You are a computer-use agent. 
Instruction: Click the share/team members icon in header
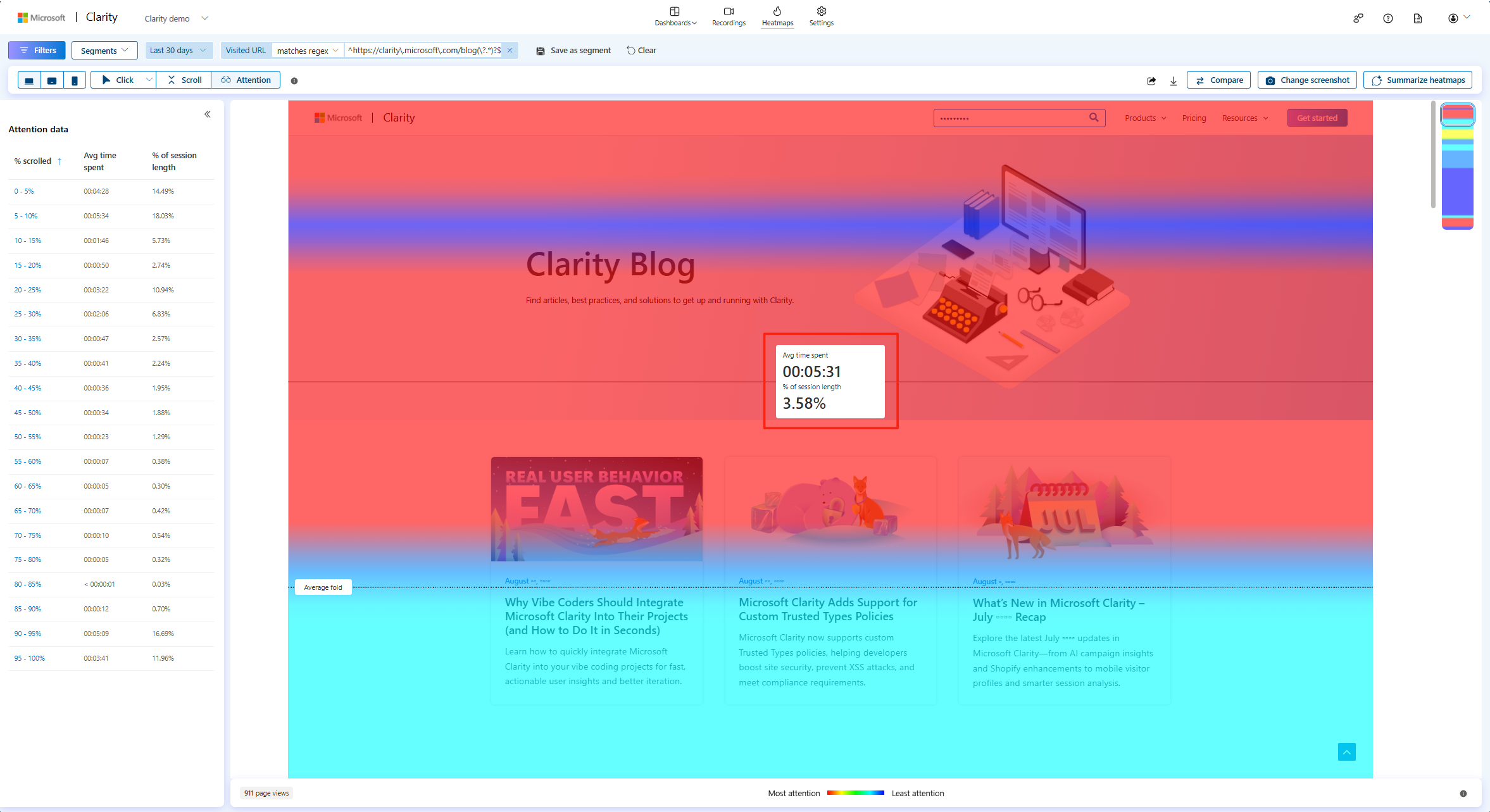[1358, 18]
